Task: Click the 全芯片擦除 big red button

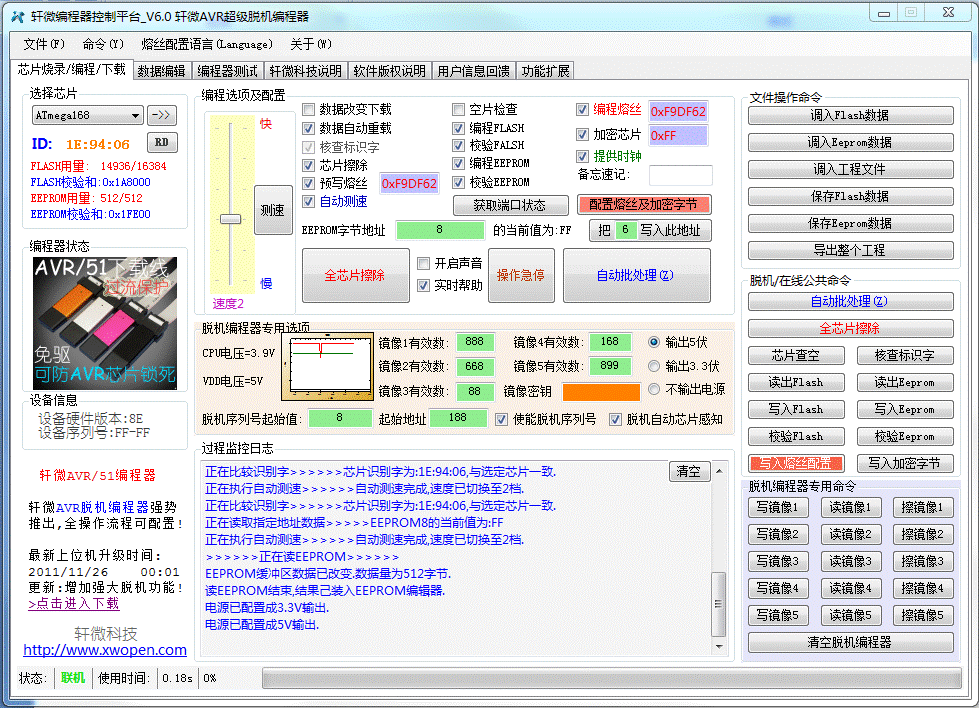Action: 354,276
